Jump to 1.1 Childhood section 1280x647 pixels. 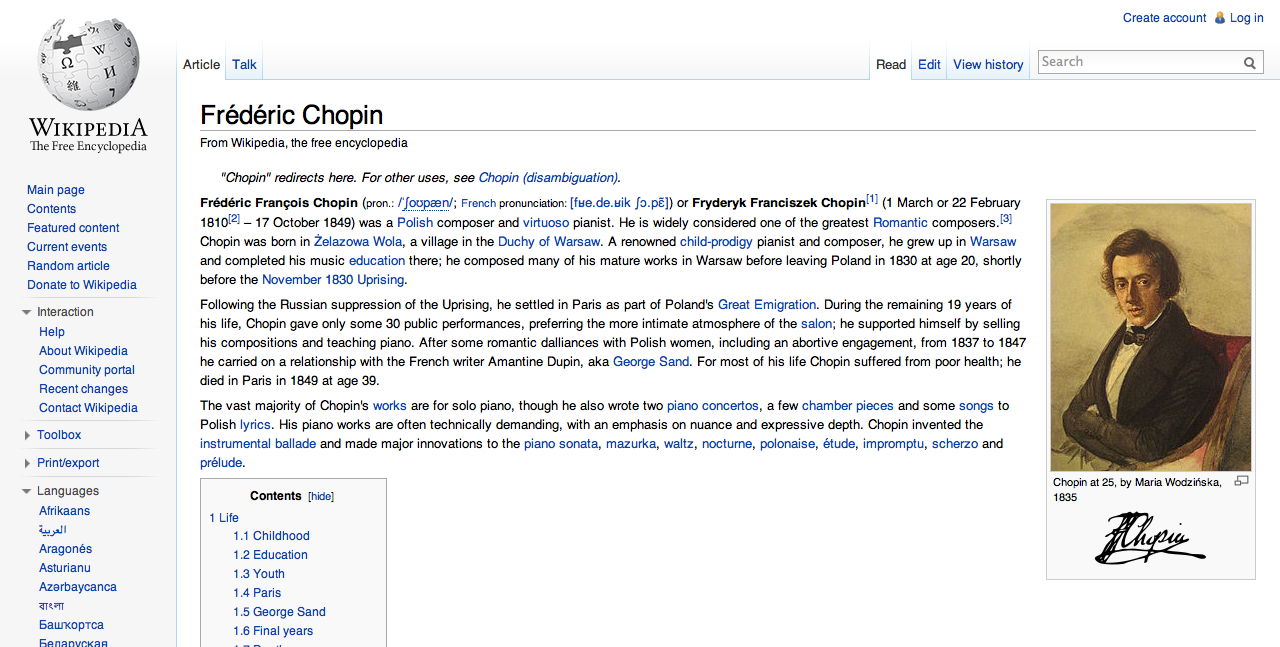coord(271,536)
